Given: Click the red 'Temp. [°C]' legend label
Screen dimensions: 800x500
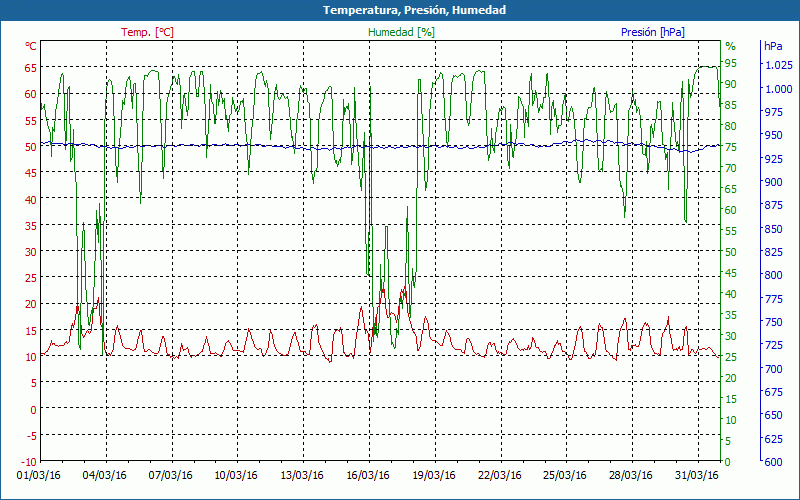Looking at the screenshot, I should click(147, 32).
